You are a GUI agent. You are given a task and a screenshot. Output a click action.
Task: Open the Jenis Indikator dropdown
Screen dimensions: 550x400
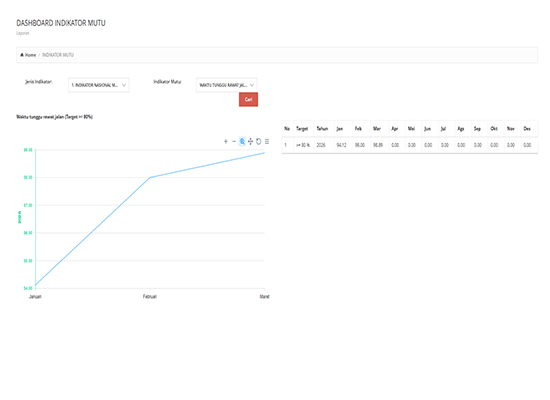[x=99, y=85]
